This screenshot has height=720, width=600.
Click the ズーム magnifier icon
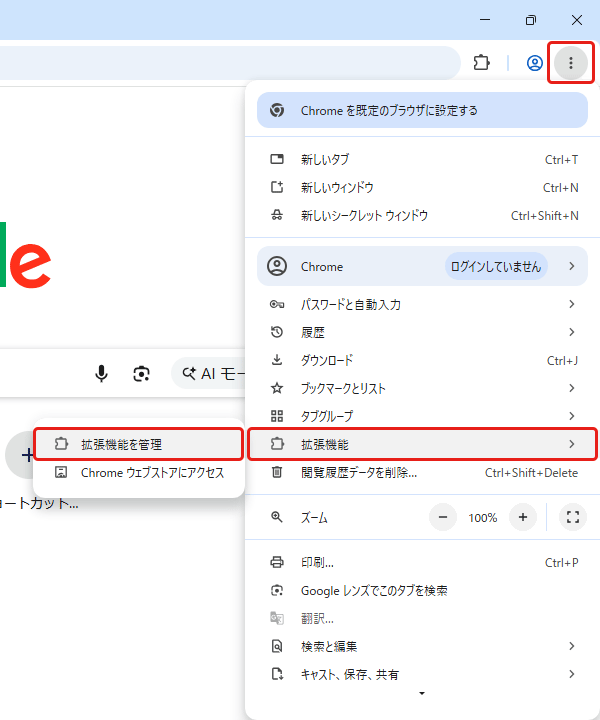tap(277, 517)
